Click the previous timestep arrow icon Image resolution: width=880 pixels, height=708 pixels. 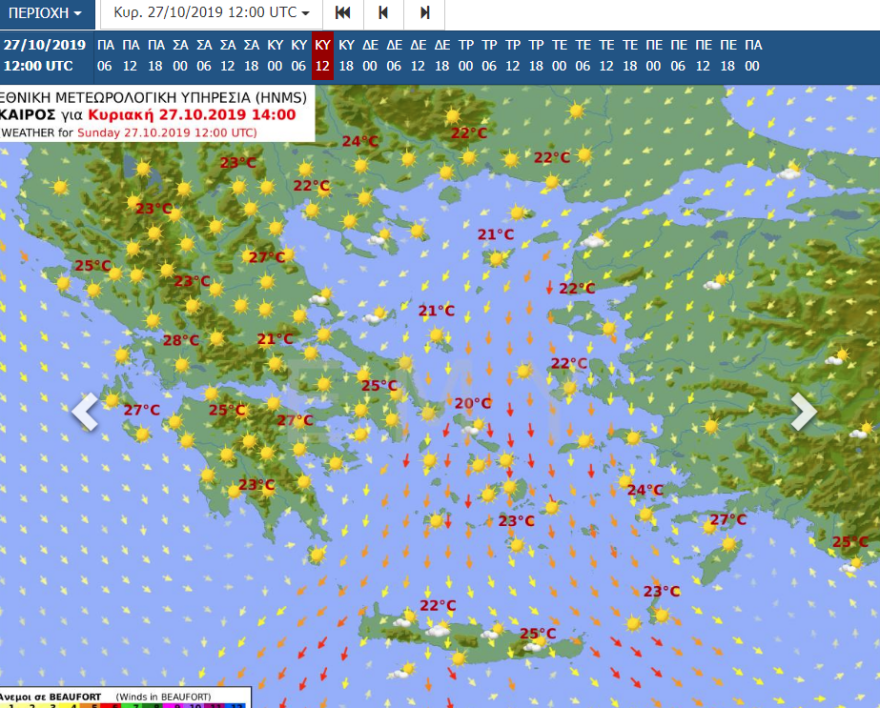tap(384, 14)
